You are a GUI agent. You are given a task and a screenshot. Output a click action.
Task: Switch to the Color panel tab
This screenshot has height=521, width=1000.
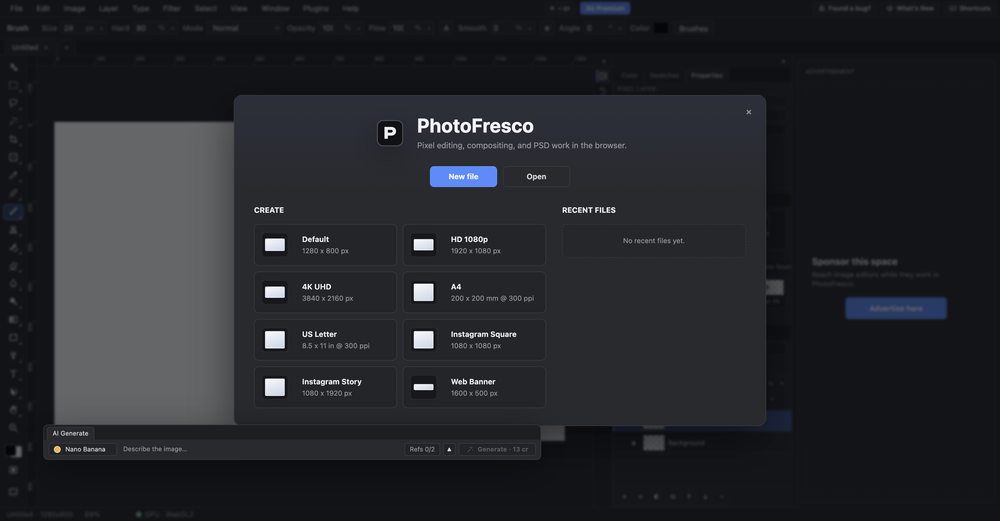(629, 75)
